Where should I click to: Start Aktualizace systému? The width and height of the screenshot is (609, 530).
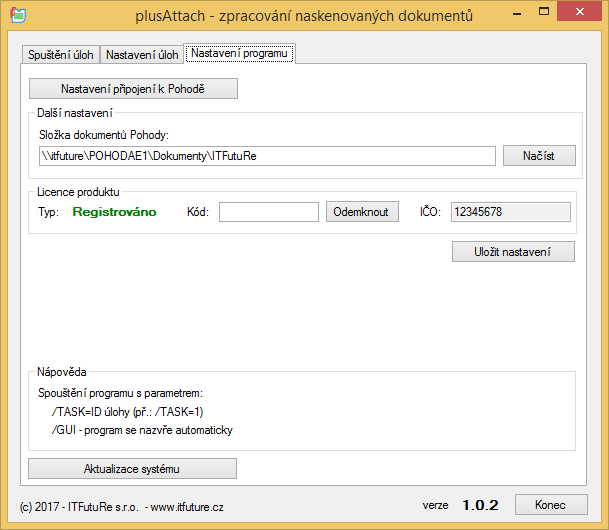tap(132, 469)
